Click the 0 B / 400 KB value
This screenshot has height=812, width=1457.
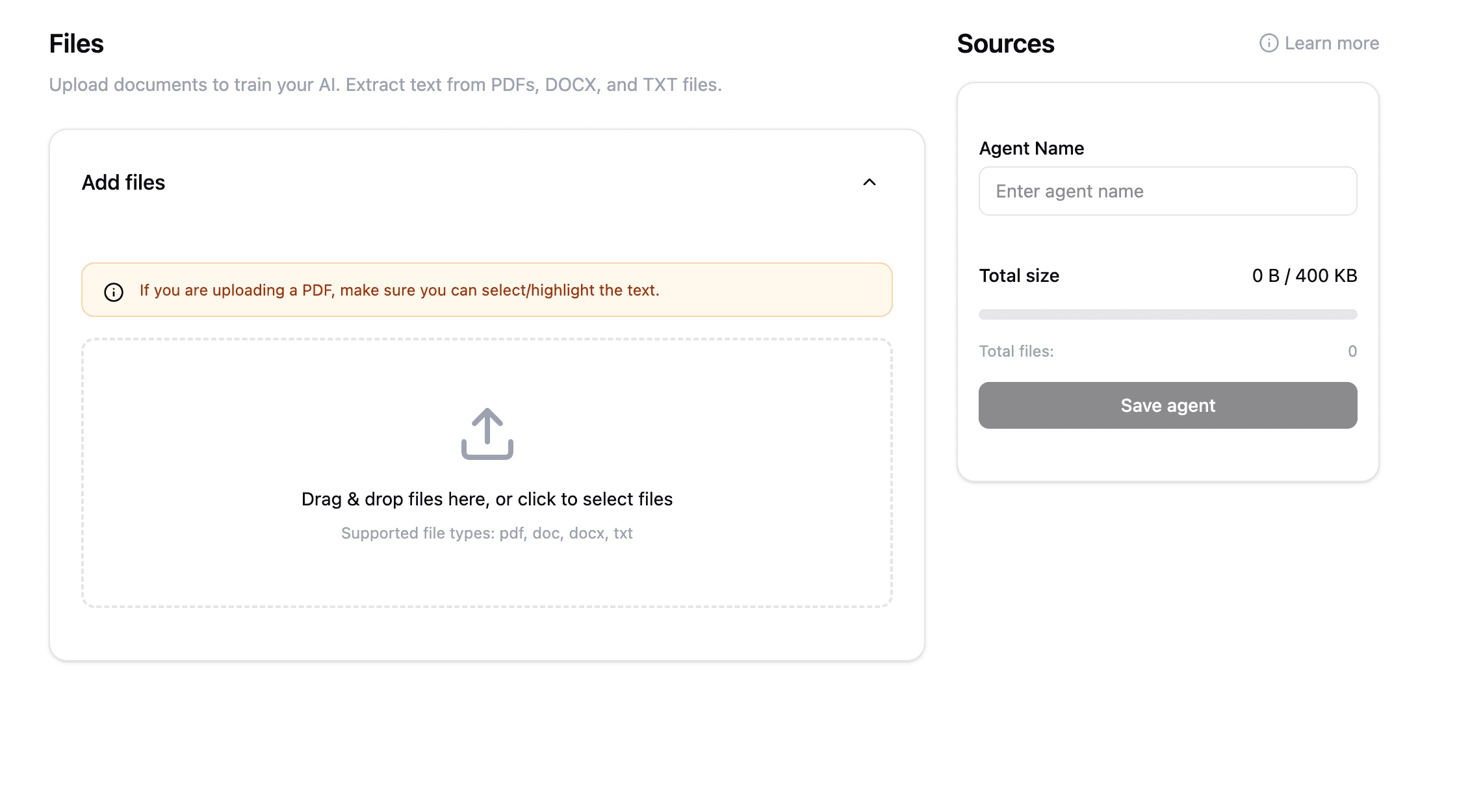1304,275
